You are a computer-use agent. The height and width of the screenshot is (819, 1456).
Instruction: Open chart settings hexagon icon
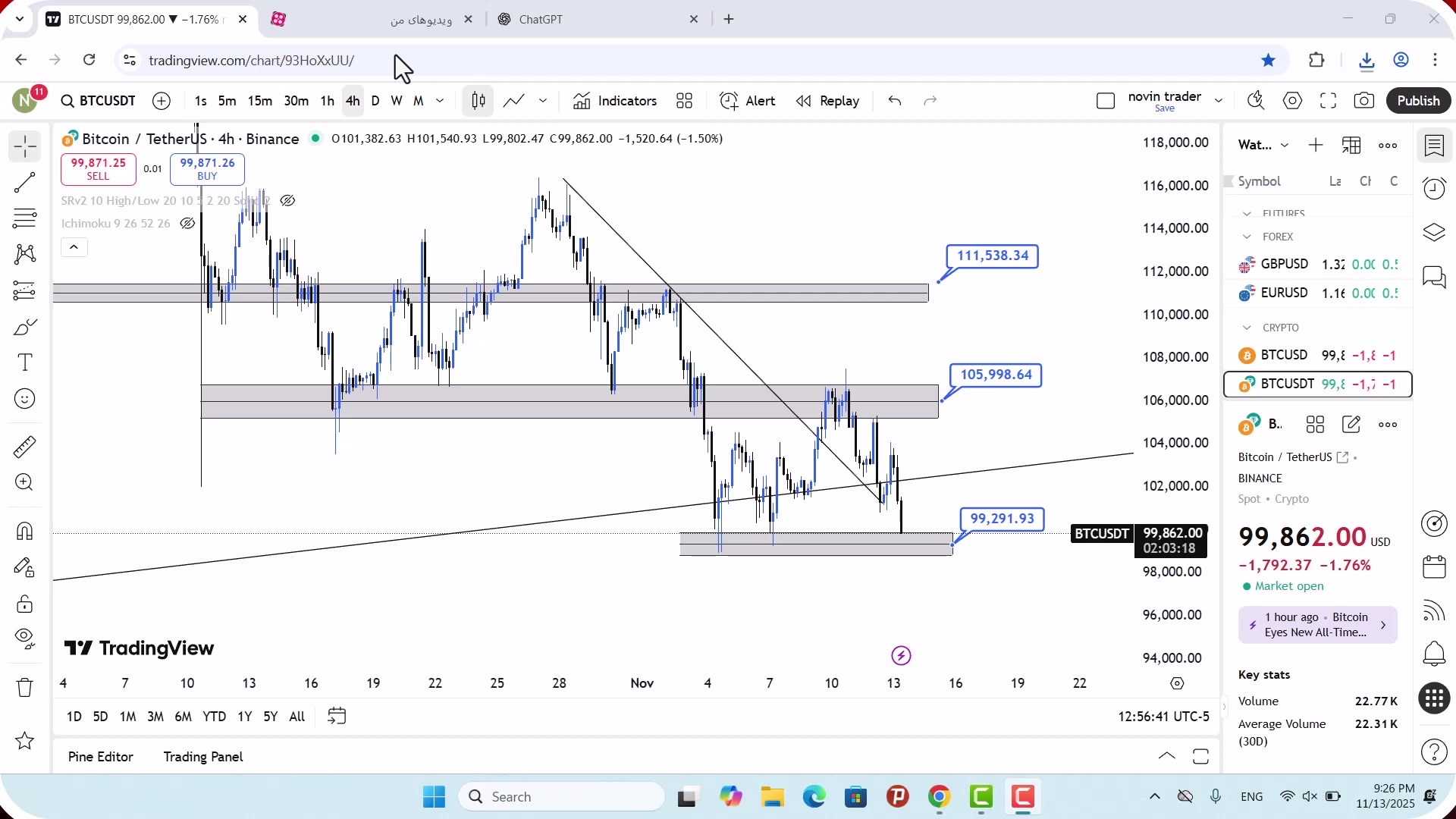tap(1293, 101)
